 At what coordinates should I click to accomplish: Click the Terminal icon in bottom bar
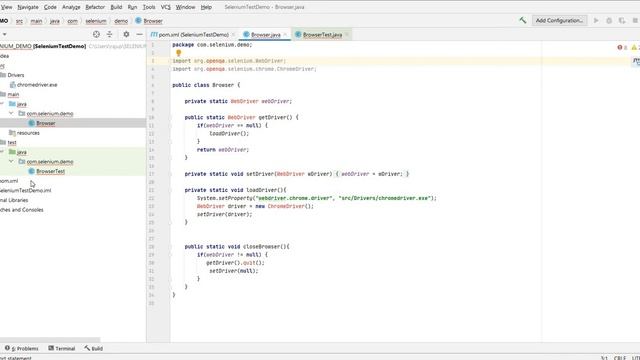51,348
